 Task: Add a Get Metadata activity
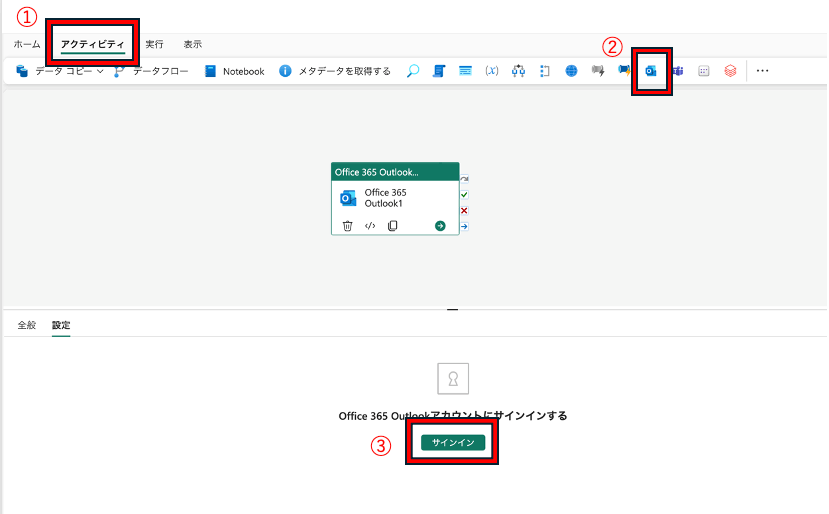[335, 71]
